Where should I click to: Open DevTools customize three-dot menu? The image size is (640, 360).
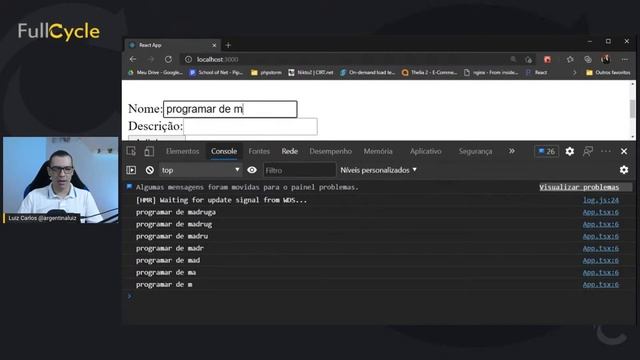tap(606, 151)
